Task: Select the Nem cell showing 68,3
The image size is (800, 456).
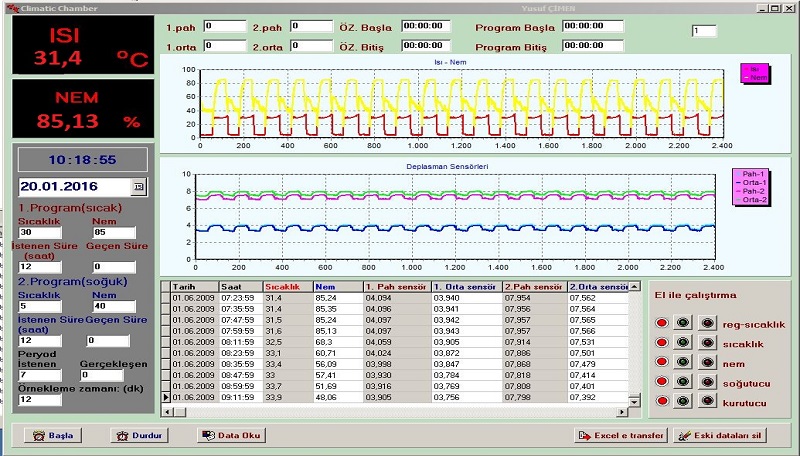Action: pyautogui.click(x=338, y=342)
